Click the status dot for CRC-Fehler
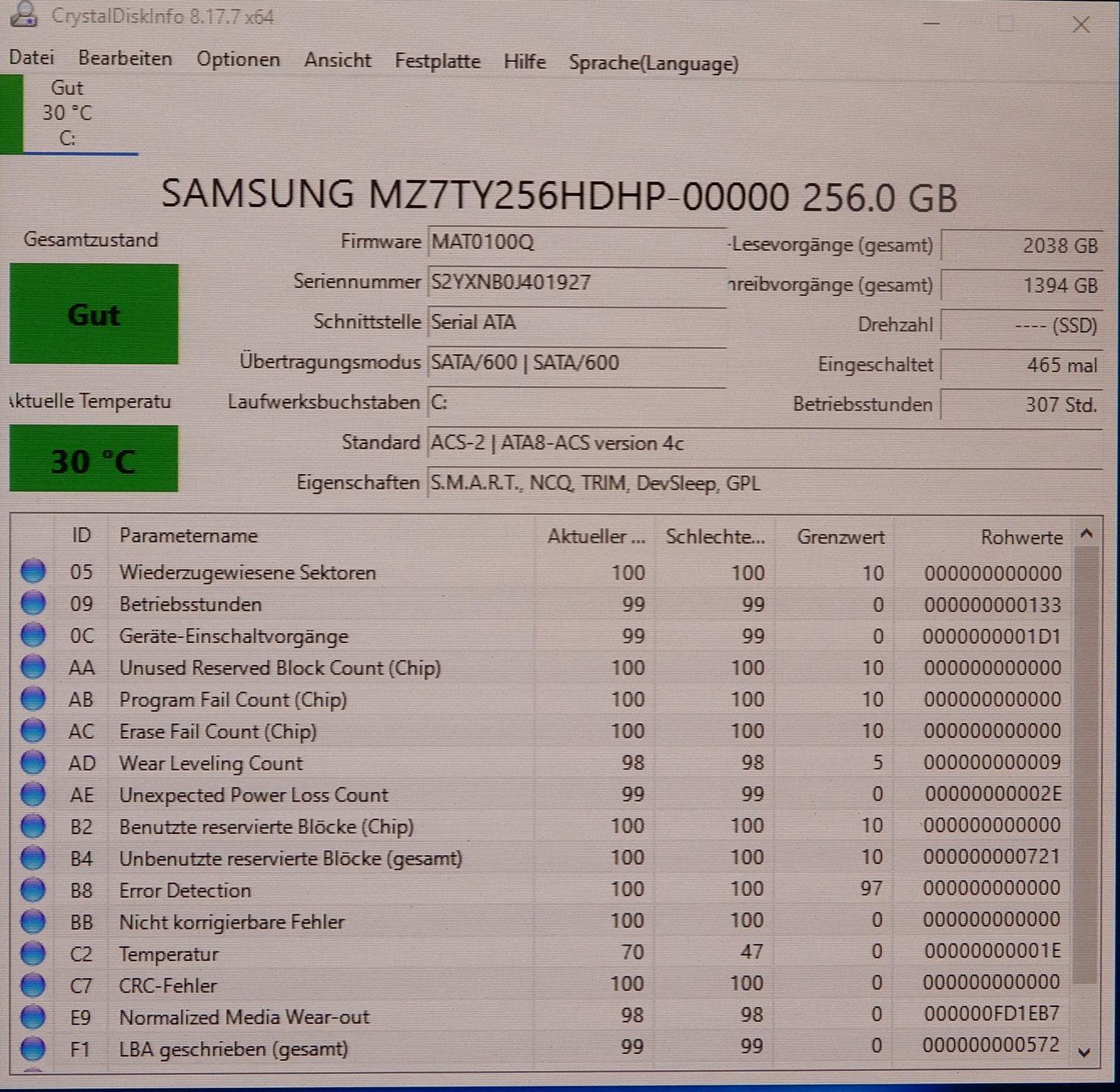The image size is (1120, 1092). (x=33, y=984)
